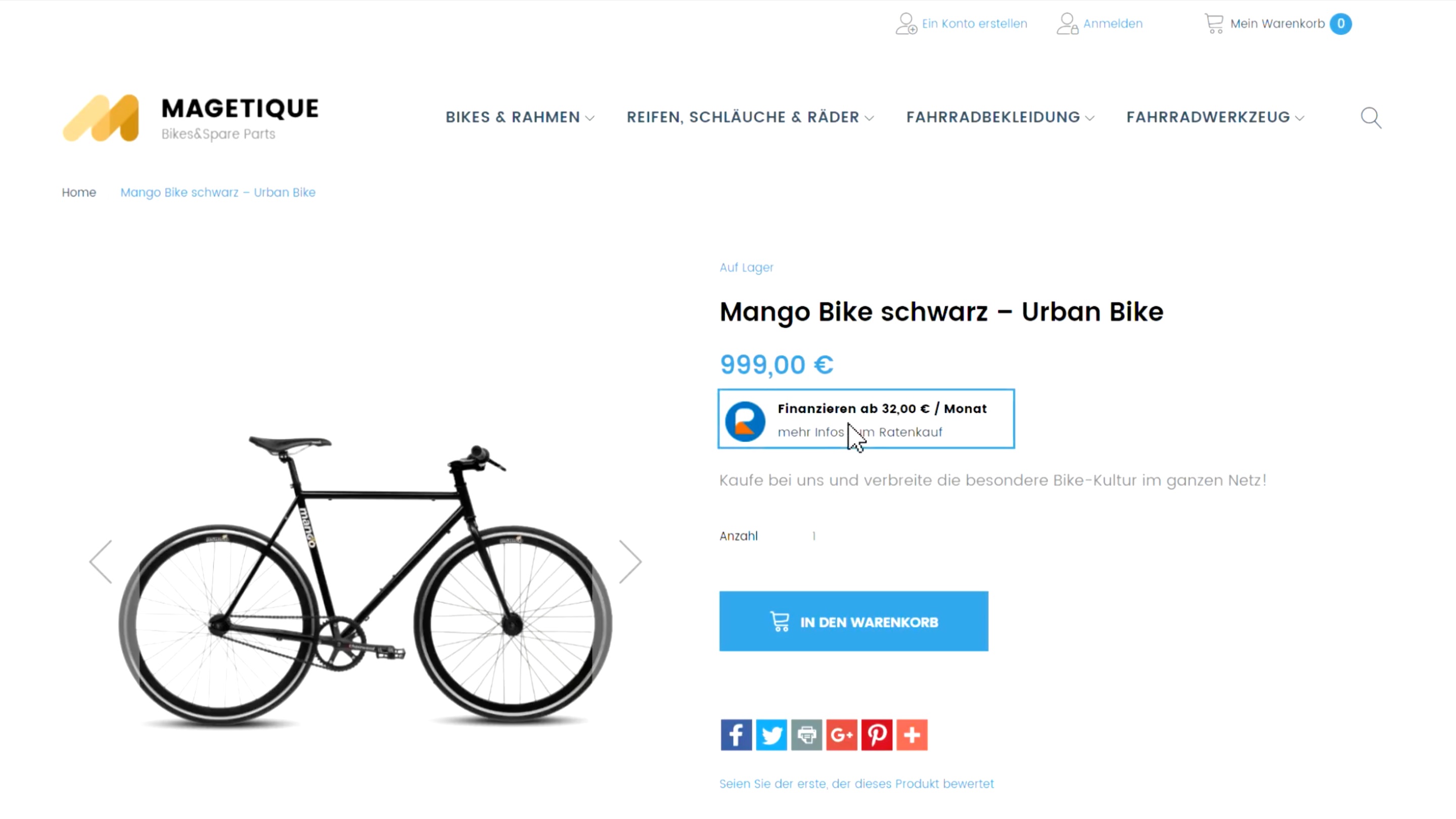Add bike with In den Warenkorb

click(x=853, y=621)
